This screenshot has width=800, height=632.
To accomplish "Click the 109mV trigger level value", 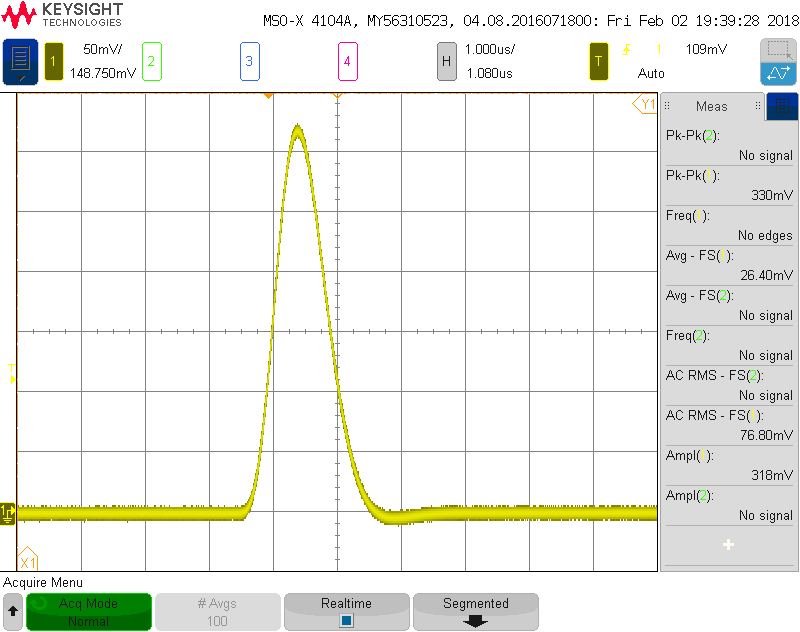I will click(707, 49).
